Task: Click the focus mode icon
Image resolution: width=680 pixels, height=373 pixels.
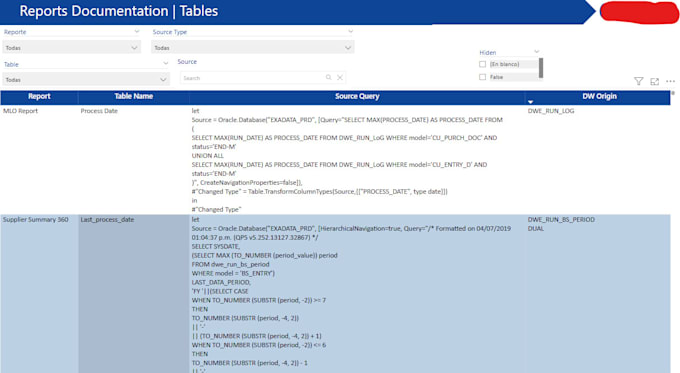Action: (655, 82)
